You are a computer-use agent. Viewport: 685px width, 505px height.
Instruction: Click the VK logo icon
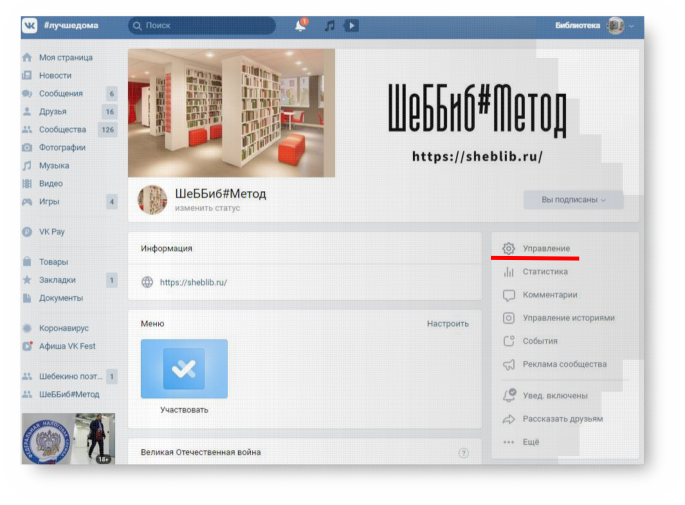[29, 26]
